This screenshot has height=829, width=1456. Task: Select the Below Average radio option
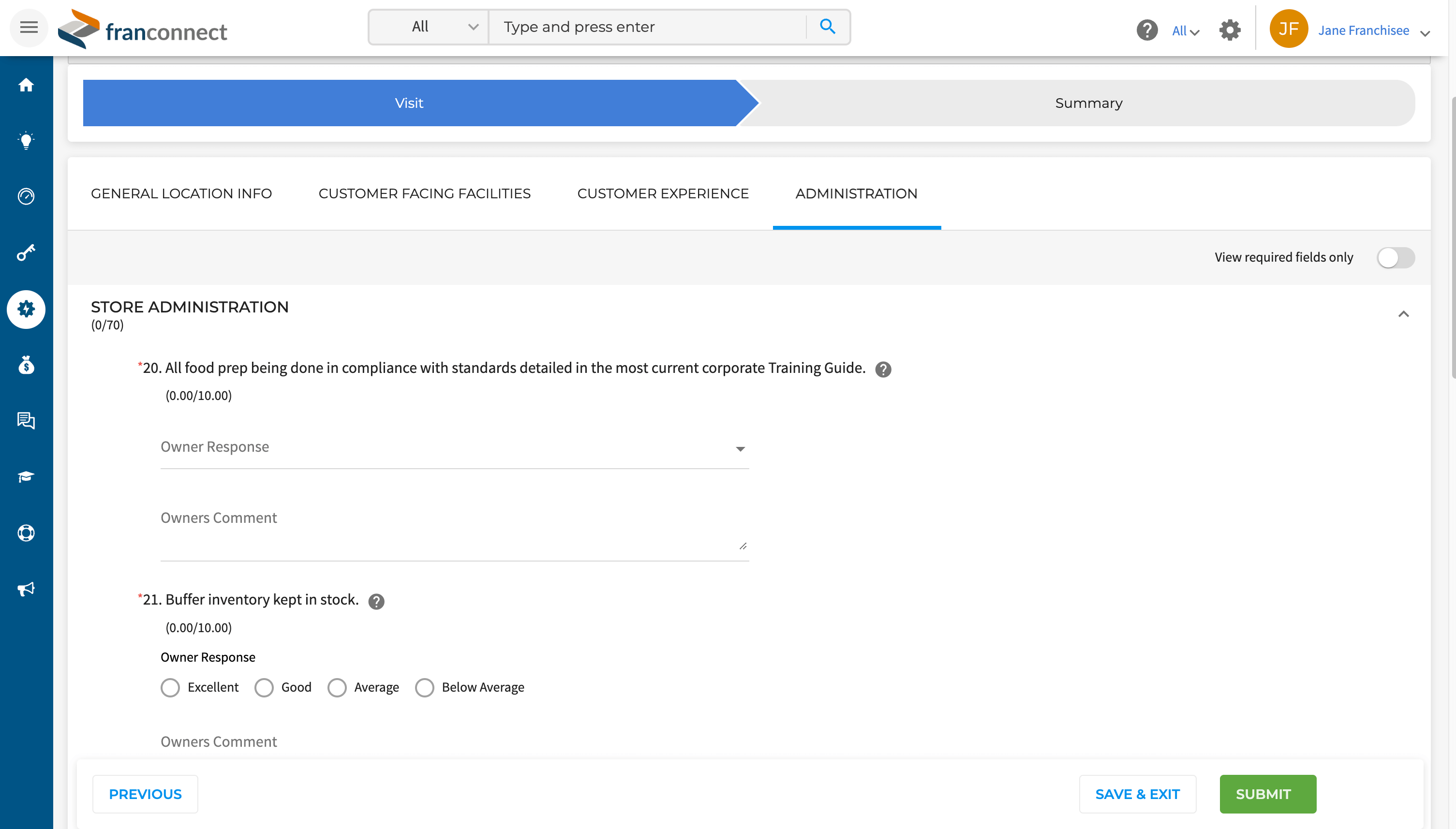[424, 687]
